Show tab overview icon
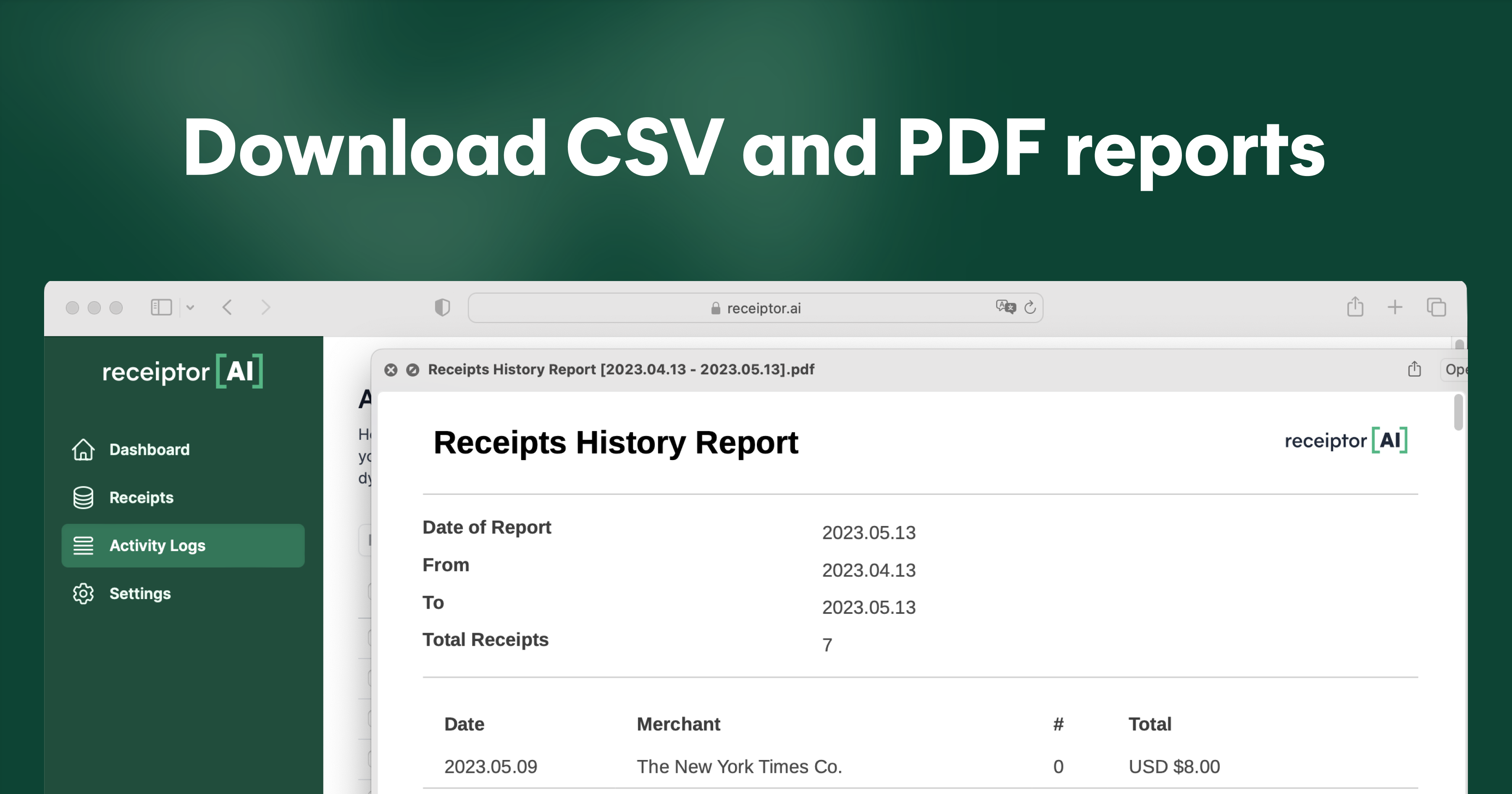Screen dimensions: 1512x794 (1436, 307)
